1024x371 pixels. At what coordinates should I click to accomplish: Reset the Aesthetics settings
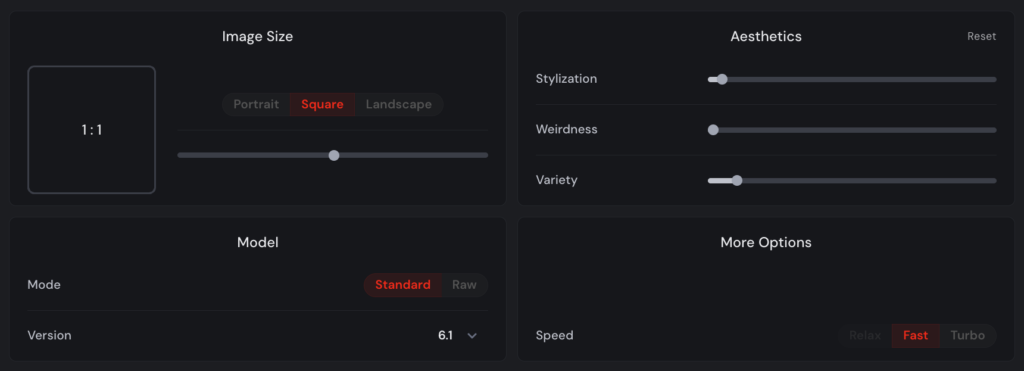982,37
